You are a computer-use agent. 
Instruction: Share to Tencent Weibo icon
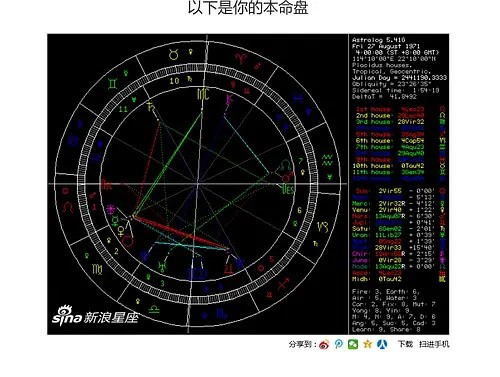339,344
